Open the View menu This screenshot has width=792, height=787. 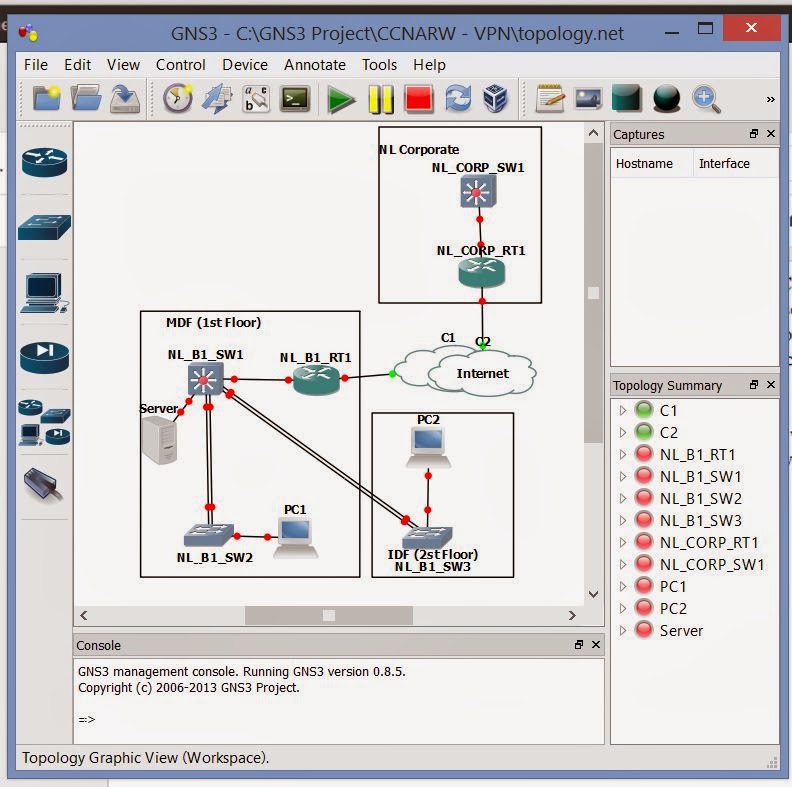click(123, 65)
